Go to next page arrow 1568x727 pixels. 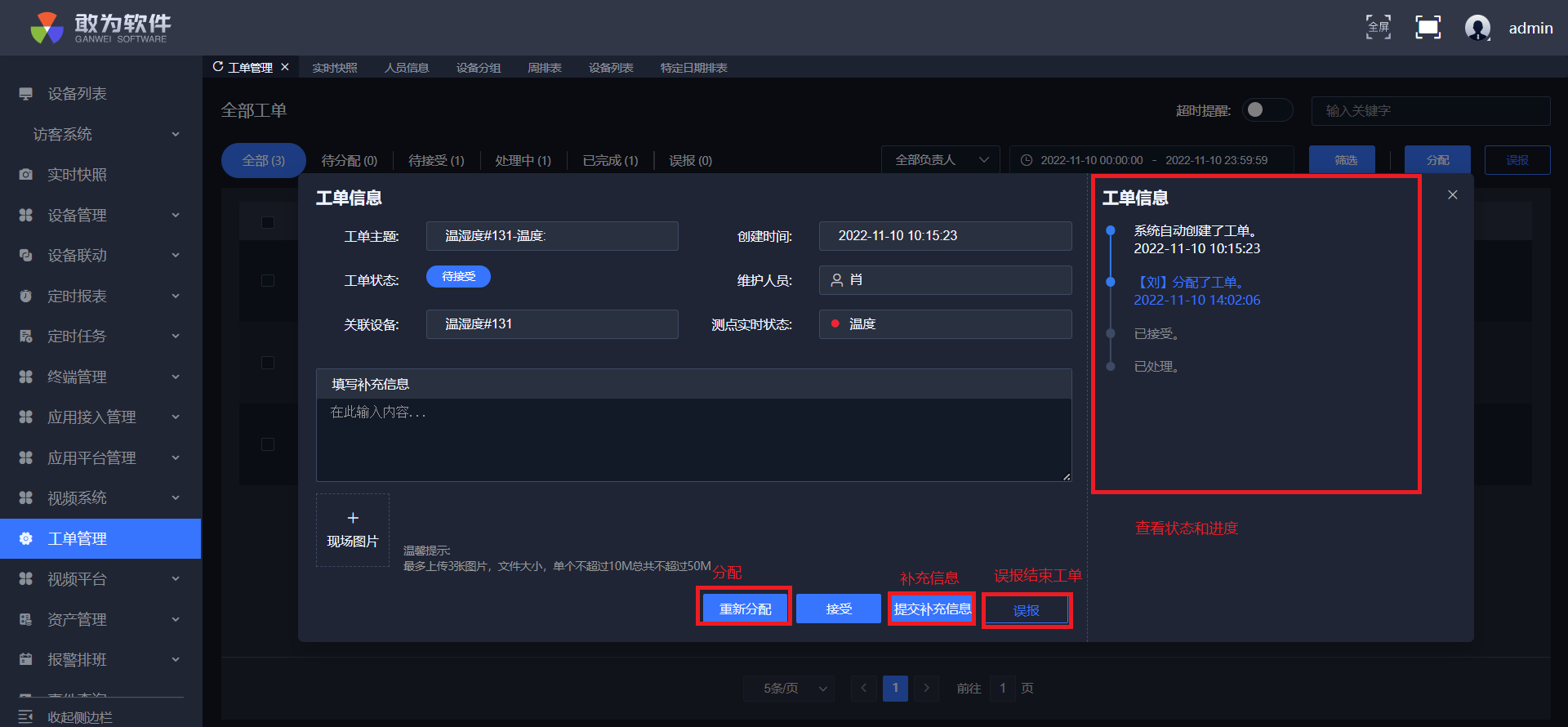pos(927,689)
